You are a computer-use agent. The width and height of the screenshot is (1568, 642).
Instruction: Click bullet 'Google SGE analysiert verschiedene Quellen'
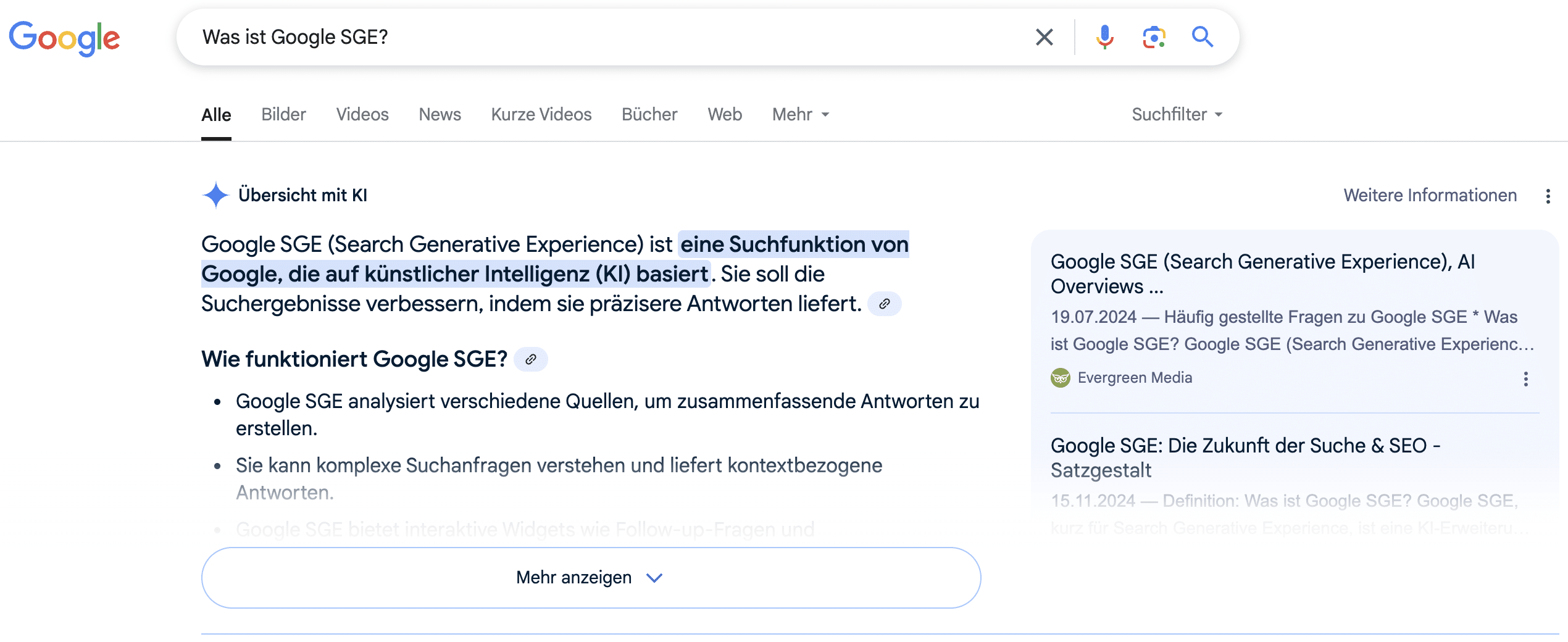tap(607, 415)
